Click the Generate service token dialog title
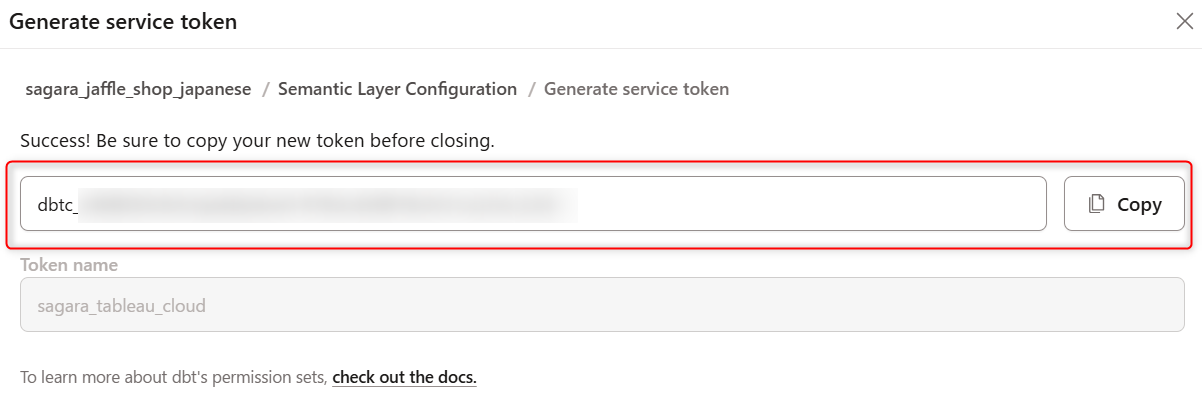The width and height of the screenshot is (1202, 398). [x=123, y=22]
